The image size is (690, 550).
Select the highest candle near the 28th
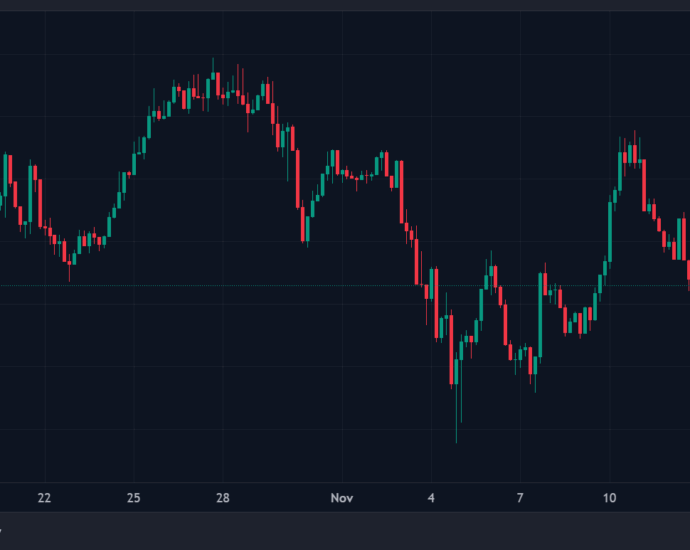[213, 80]
